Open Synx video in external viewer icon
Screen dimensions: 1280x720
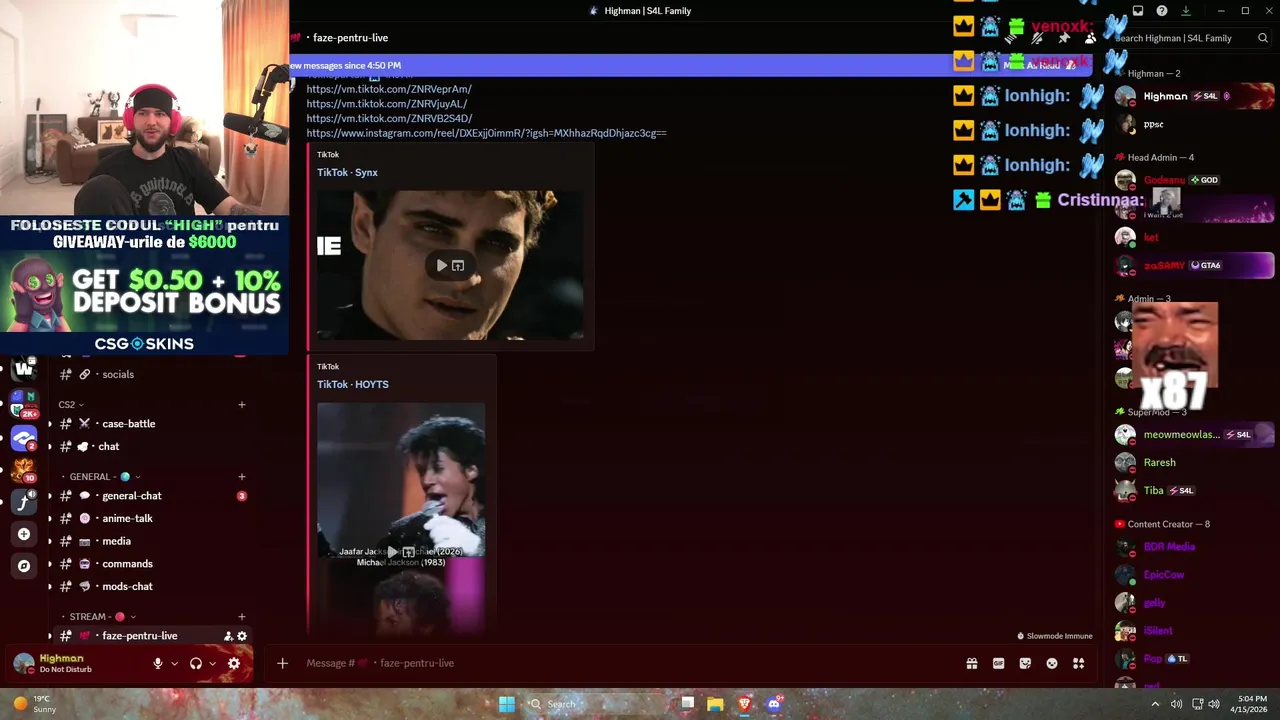point(458,265)
